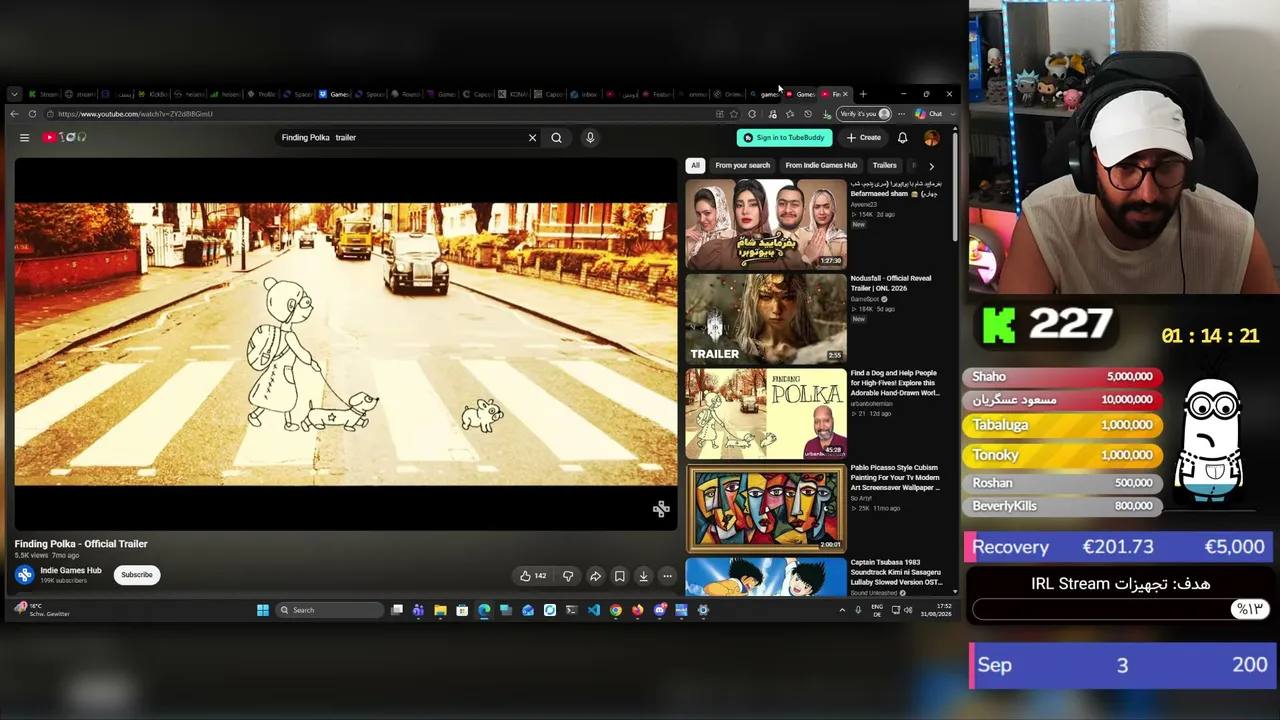The image size is (1280, 720).
Task: Click the YouTube search input field
Action: [x=400, y=138]
